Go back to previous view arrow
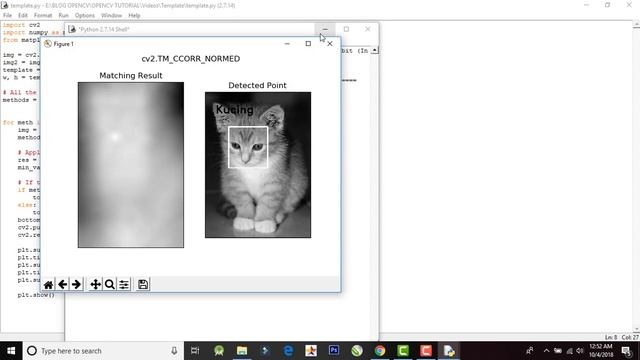The image size is (640, 360). coord(62,284)
